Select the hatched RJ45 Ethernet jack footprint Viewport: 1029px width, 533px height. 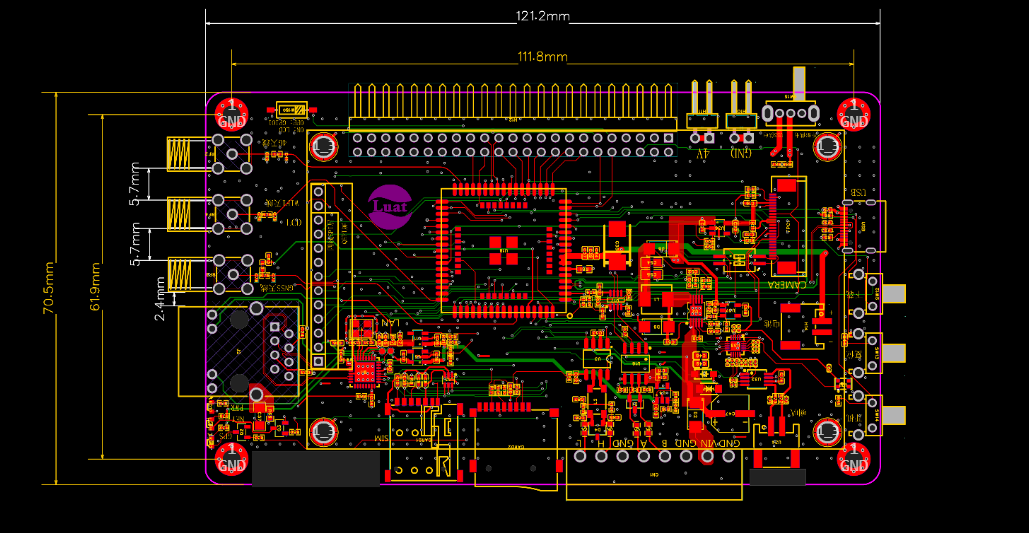point(240,351)
